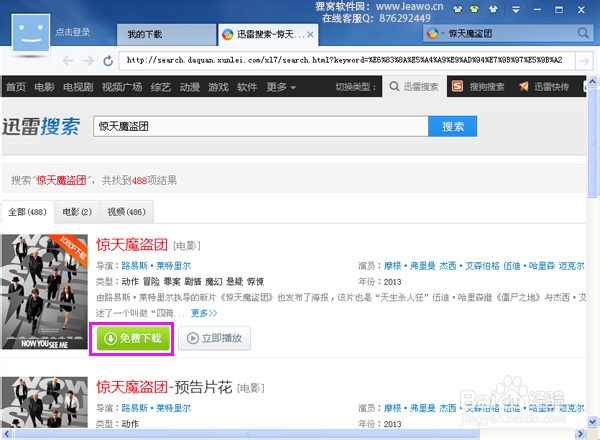The image size is (600, 440).
Task: Click the back navigation arrow
Action: 68,60
